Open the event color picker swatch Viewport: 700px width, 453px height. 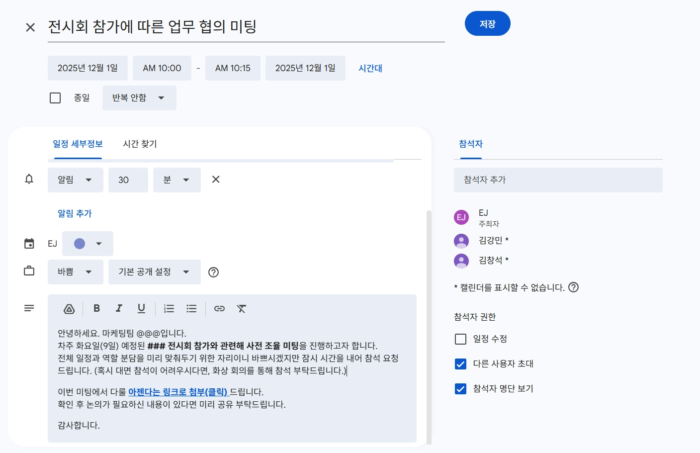87,244
